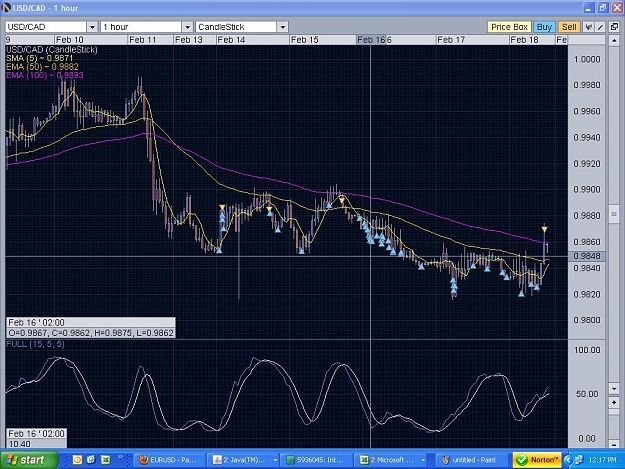Click the zoom minus button
The image size is (625, 469).
(613, 443)
